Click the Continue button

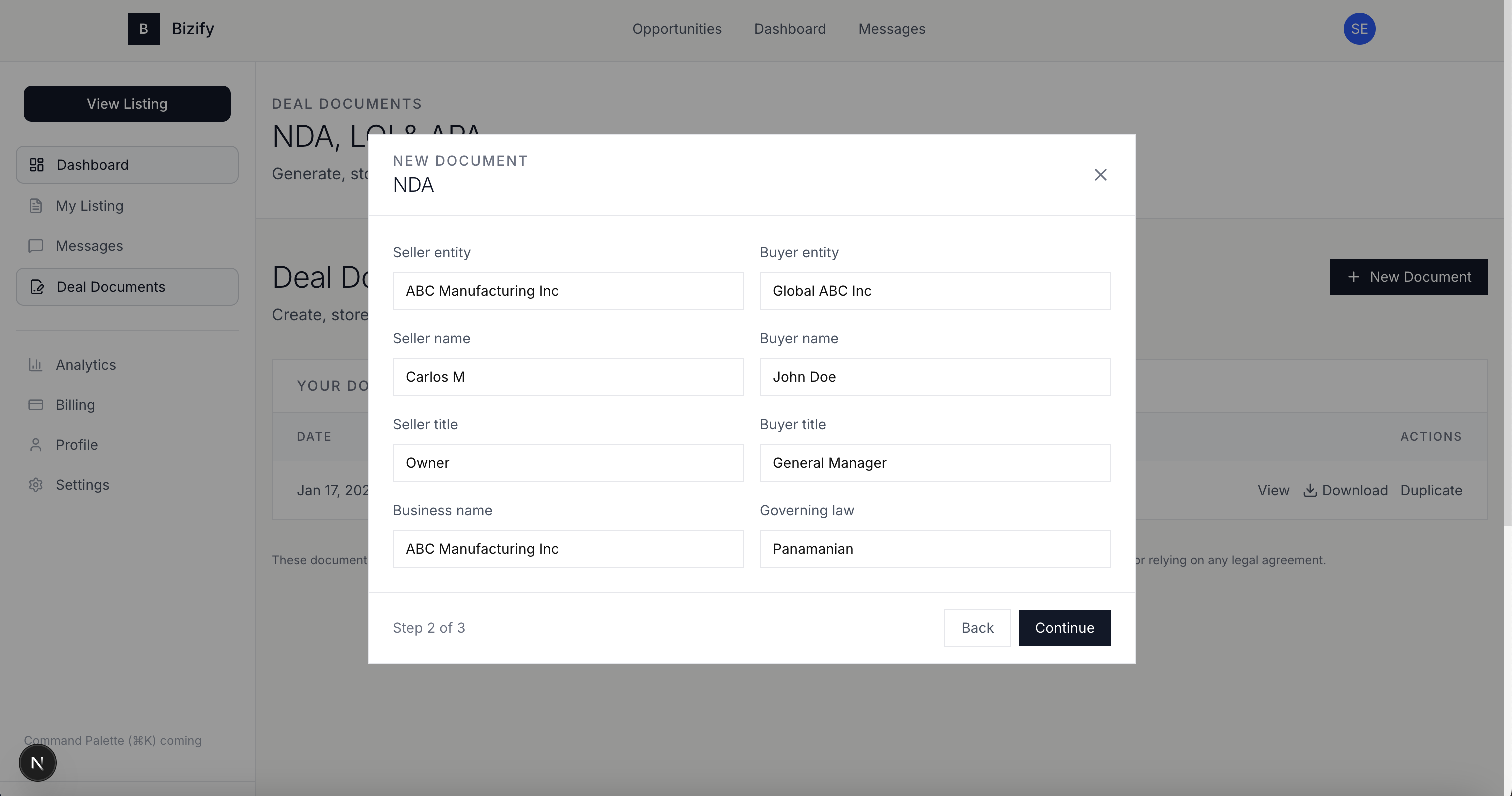pos(1064,627)
